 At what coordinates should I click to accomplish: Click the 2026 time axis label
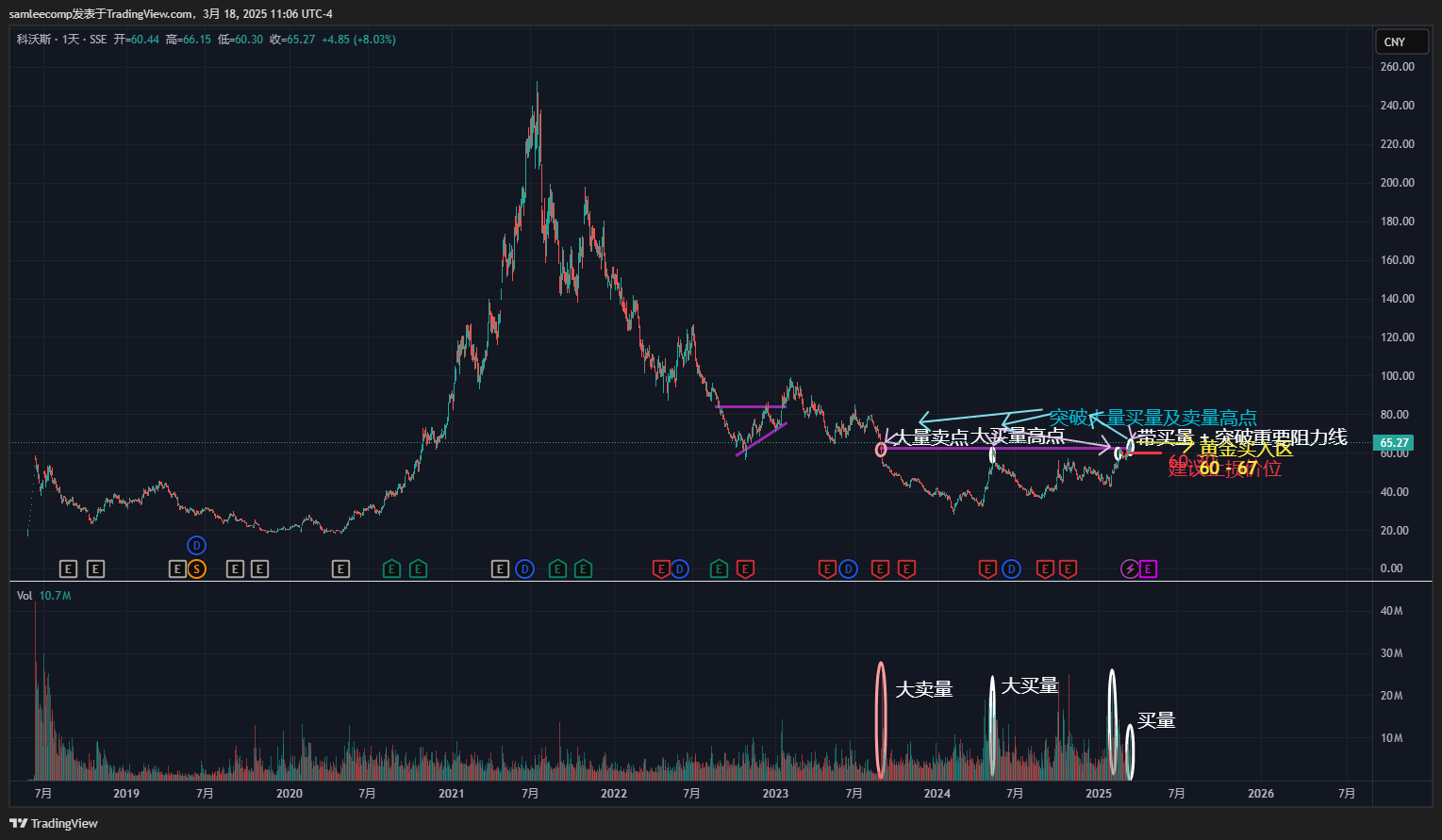(x=1261, y=793)
